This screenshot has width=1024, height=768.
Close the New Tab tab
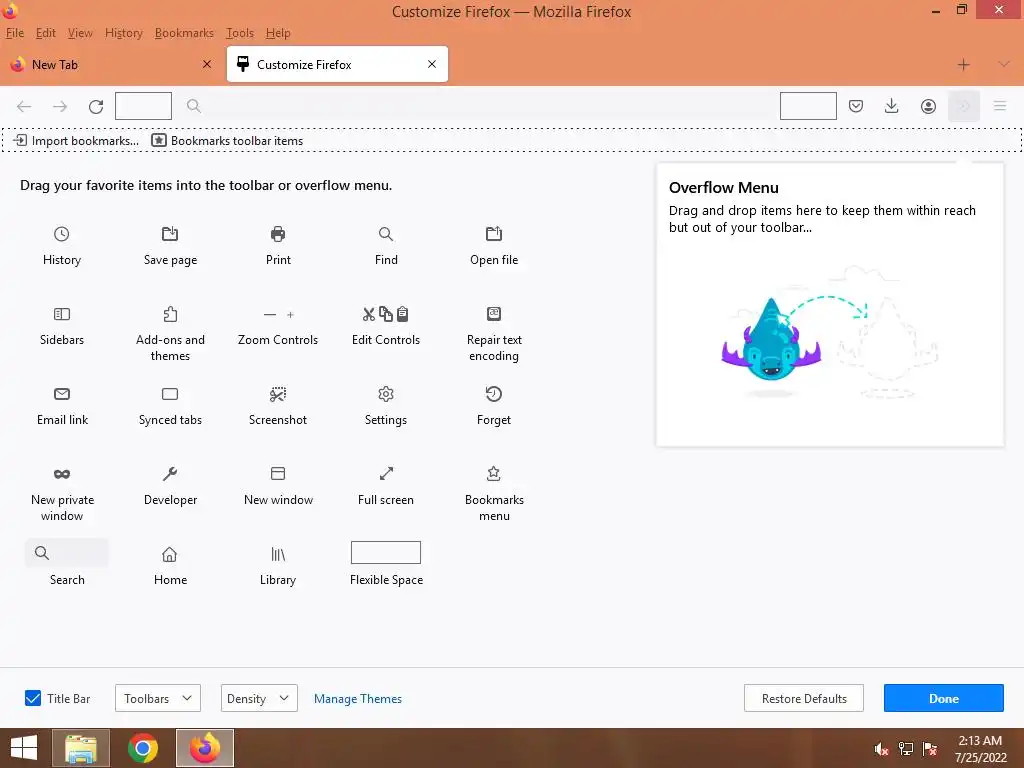(x=206, y=64)
